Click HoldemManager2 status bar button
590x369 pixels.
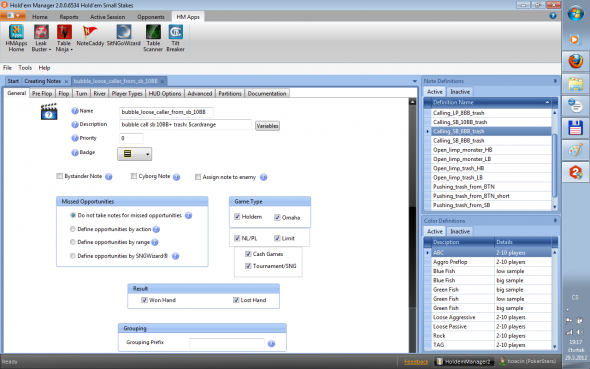tap(464, 361)
